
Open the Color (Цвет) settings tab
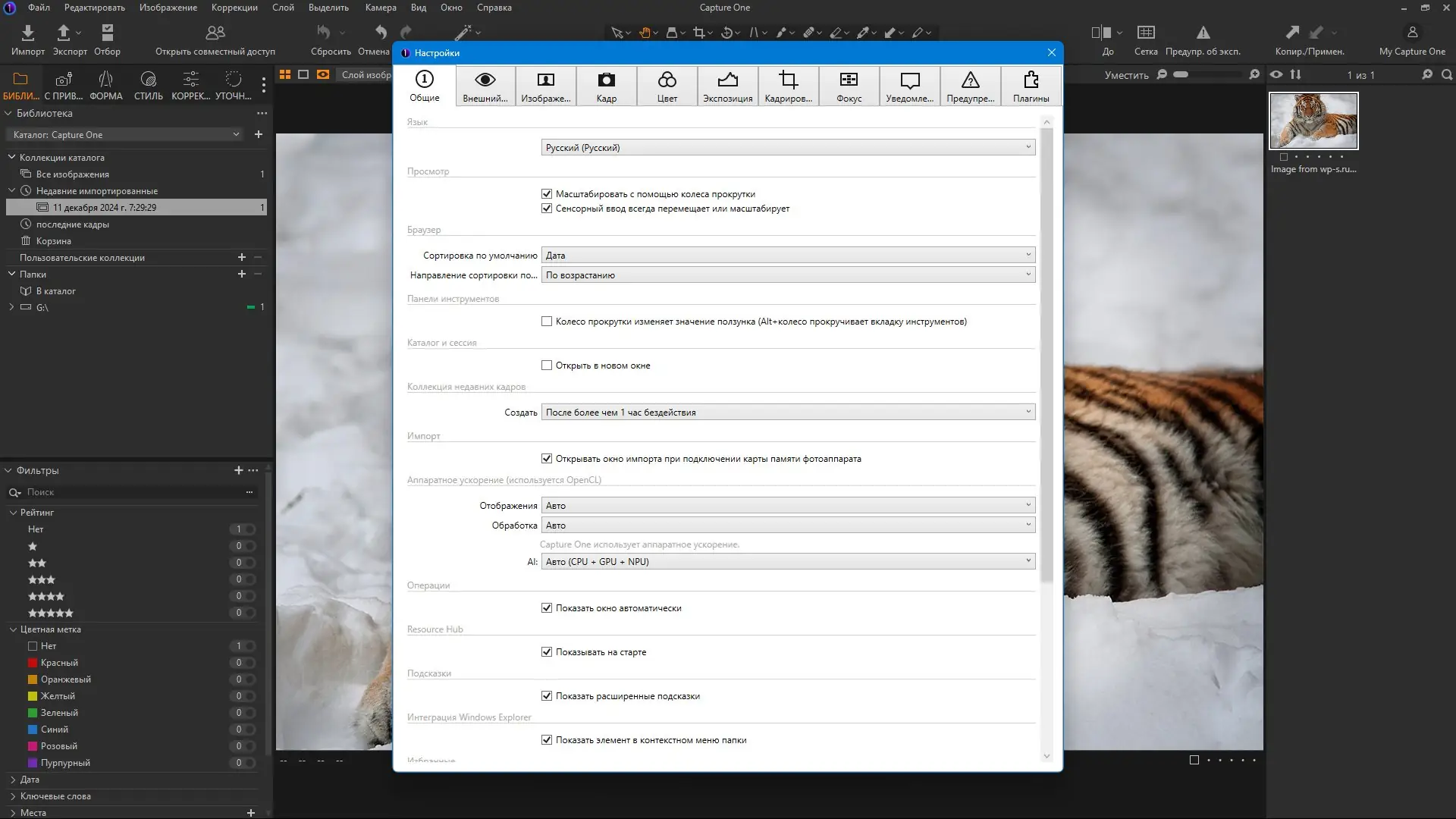point(667,86)
